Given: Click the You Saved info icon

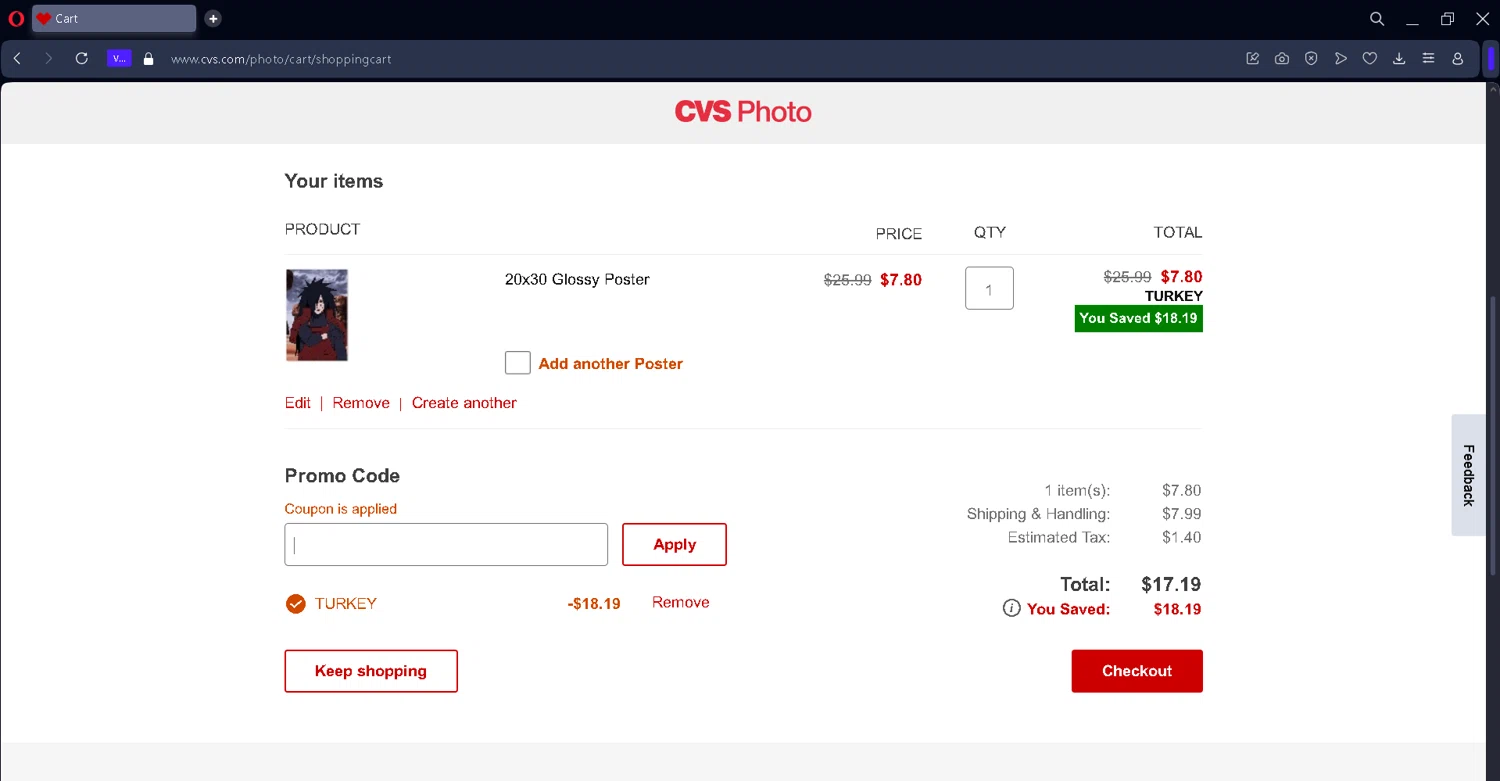Looking at the screenshot, I should coord(1011,609).
